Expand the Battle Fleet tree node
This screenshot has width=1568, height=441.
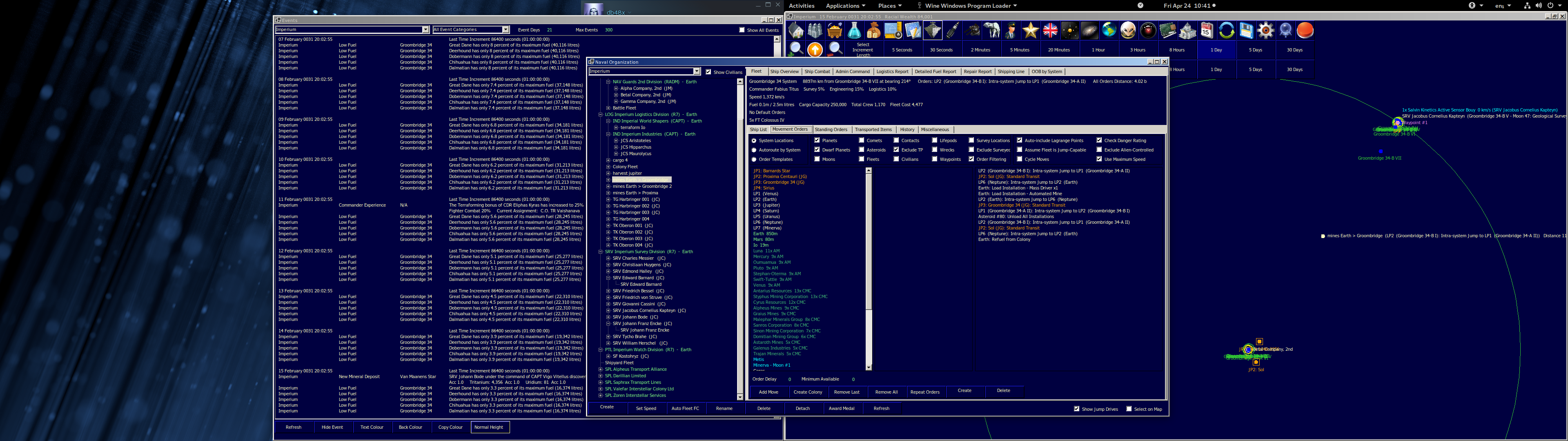coord(608,108)
